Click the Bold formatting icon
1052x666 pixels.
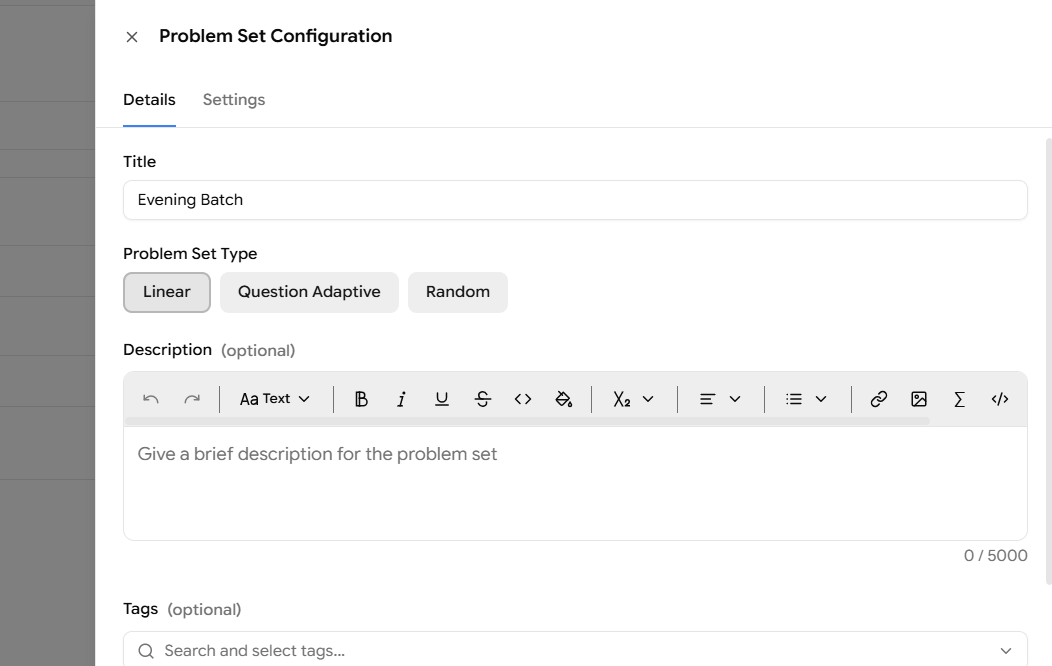pos(361,399)
